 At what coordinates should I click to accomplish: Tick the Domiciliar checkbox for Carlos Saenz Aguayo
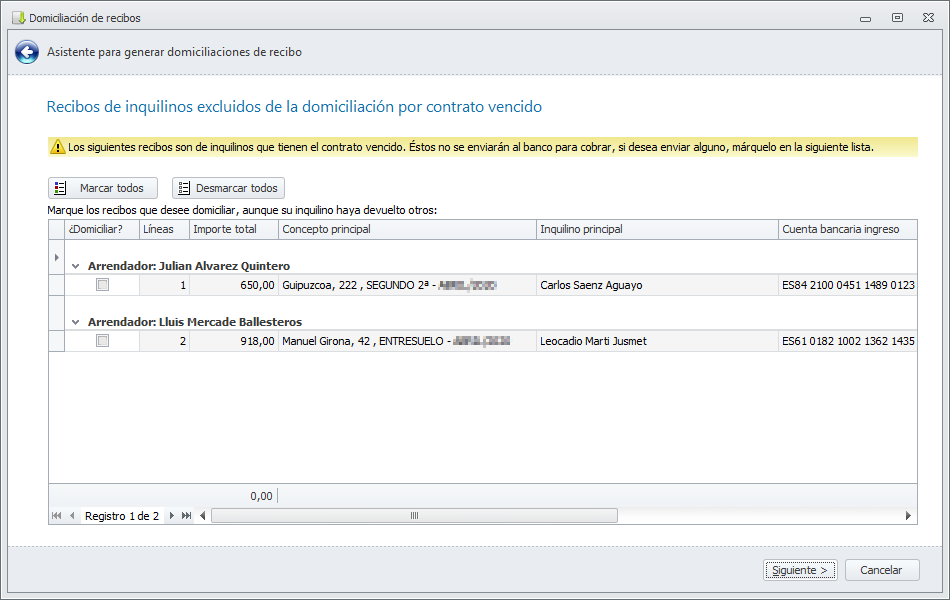click(x=102, y=285)
